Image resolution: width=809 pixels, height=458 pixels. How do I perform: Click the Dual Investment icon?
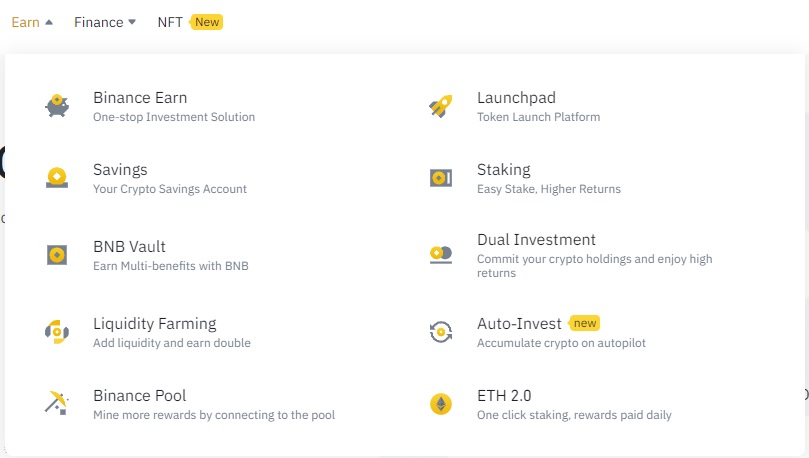(x=441, y=255)
